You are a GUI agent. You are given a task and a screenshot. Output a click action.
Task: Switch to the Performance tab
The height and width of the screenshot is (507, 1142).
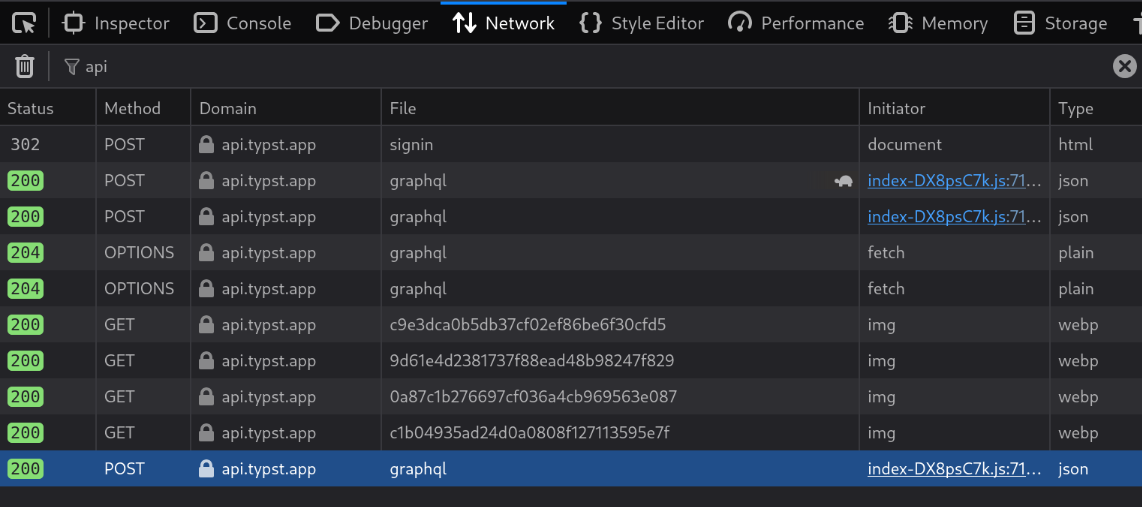[x=796, y=23]
